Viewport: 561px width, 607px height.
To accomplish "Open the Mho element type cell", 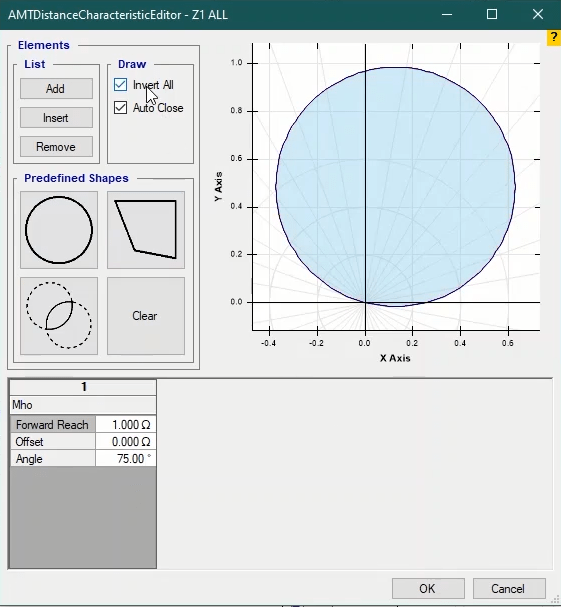I will [x=83, y=405].
